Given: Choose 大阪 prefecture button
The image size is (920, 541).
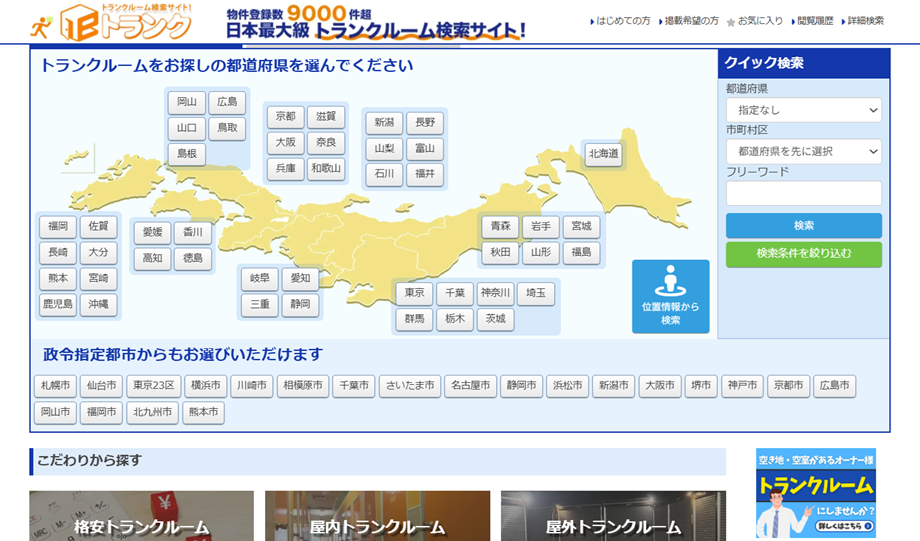Looking at the screenshot, I should point(285,143).
